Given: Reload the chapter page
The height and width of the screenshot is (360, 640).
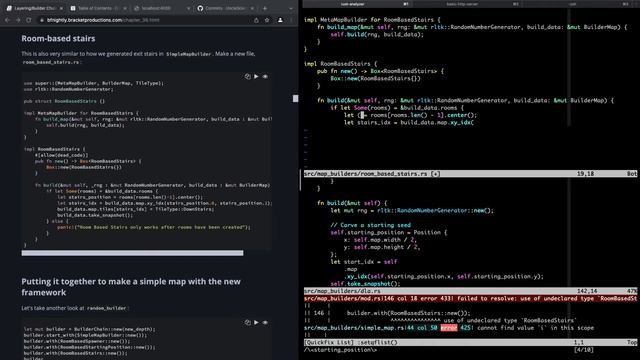Looking at the screenshot, I should point(29,20).
